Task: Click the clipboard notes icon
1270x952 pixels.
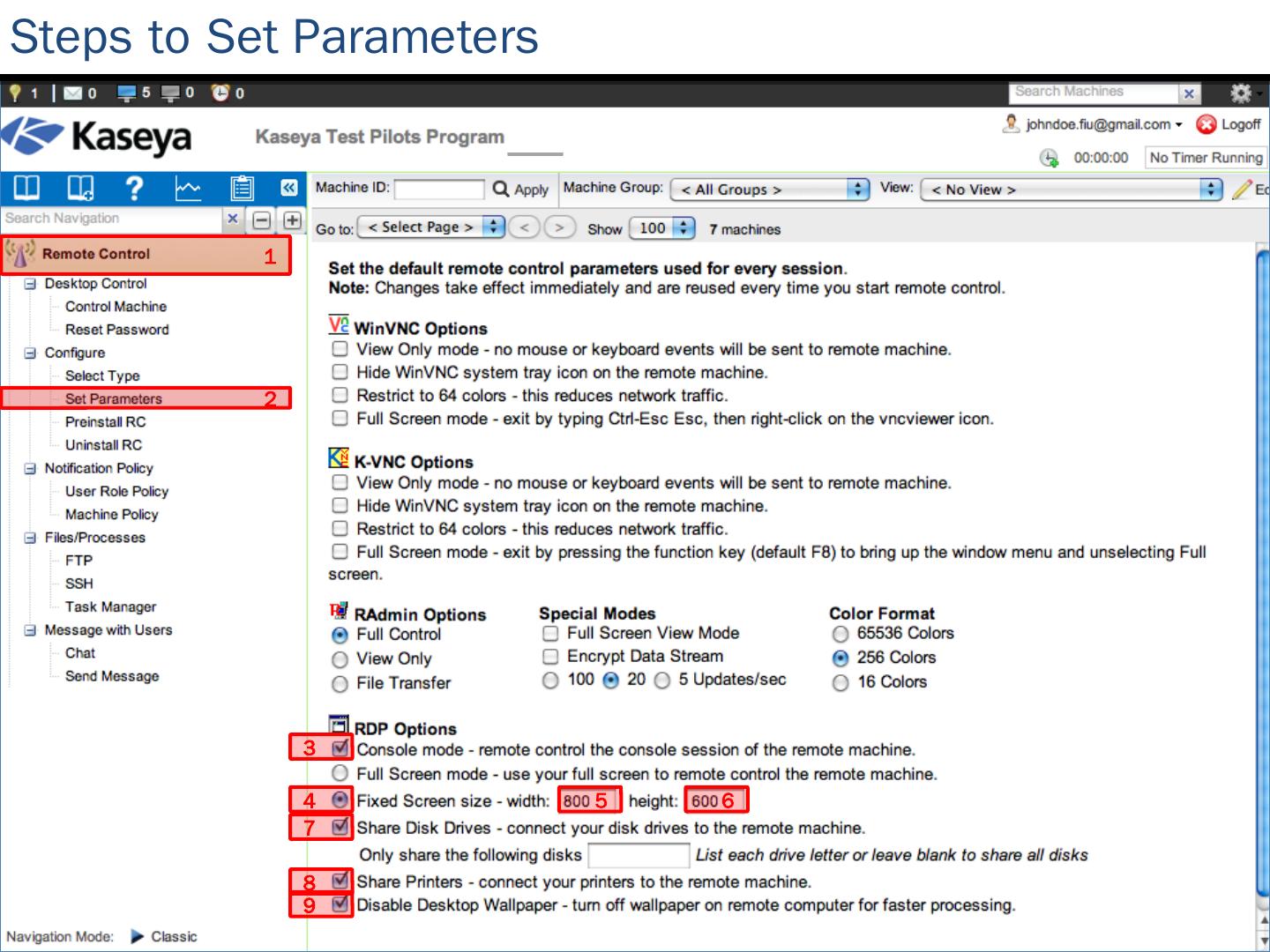Action: 242,188
